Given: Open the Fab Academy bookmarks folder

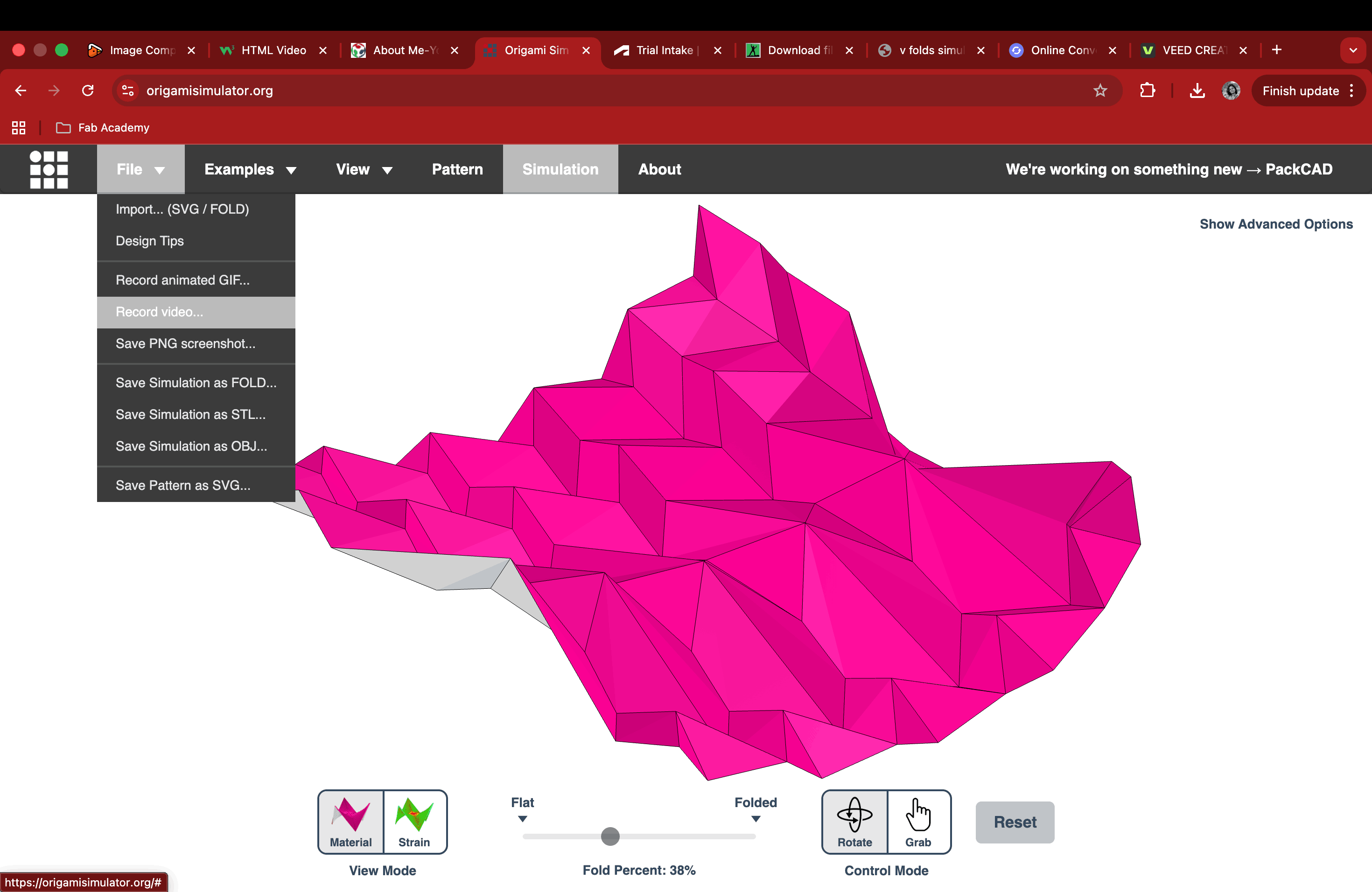Looking at the screenshot, I should 103,128.
